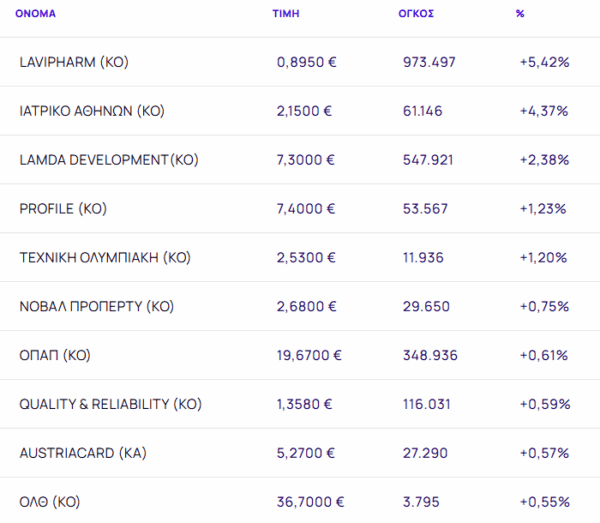The image size is (600, 523).
Task: Click the volume value 53.567
Action: coord(425,209)
